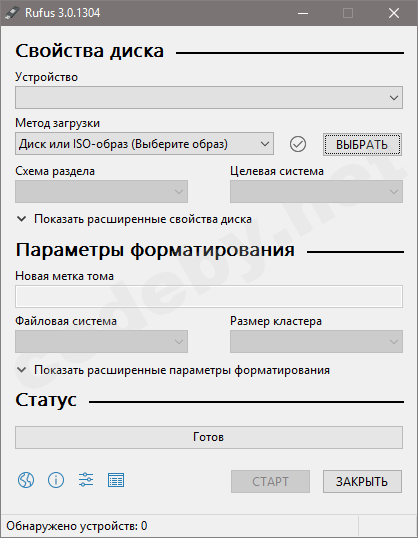This screenshot has height=538, width=418.
Task: Open language selection globe icon
Action: pos(26,480)
